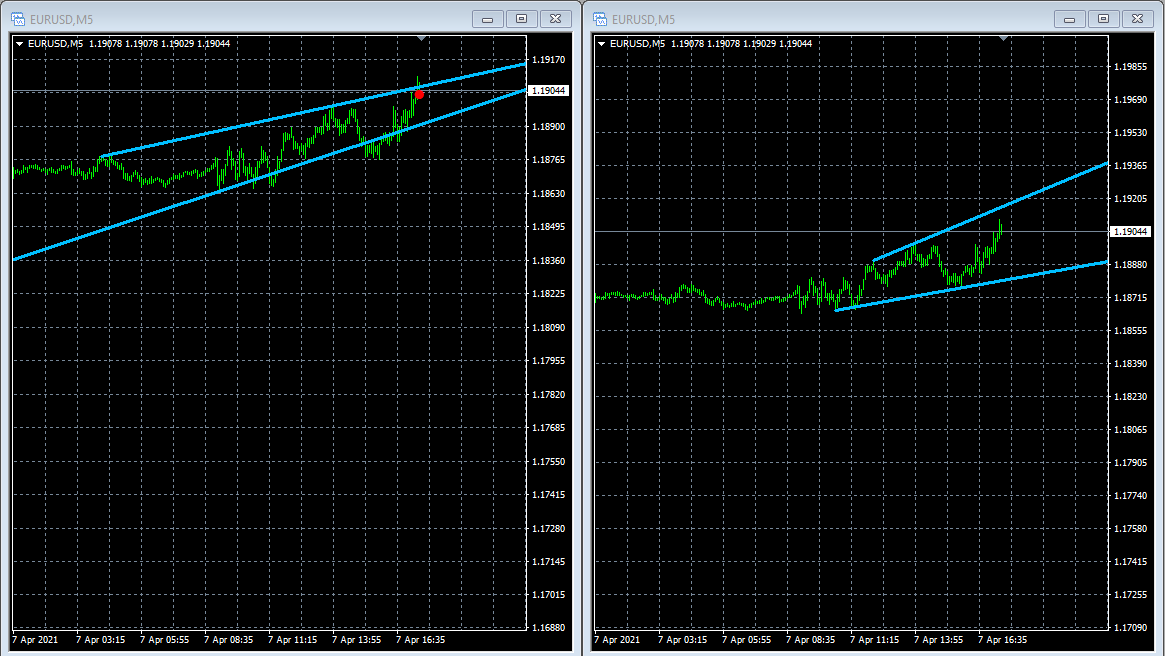Click OHLC values in right chart header
The height and width of the screenshot is (656, 1165).
(741, 44)
